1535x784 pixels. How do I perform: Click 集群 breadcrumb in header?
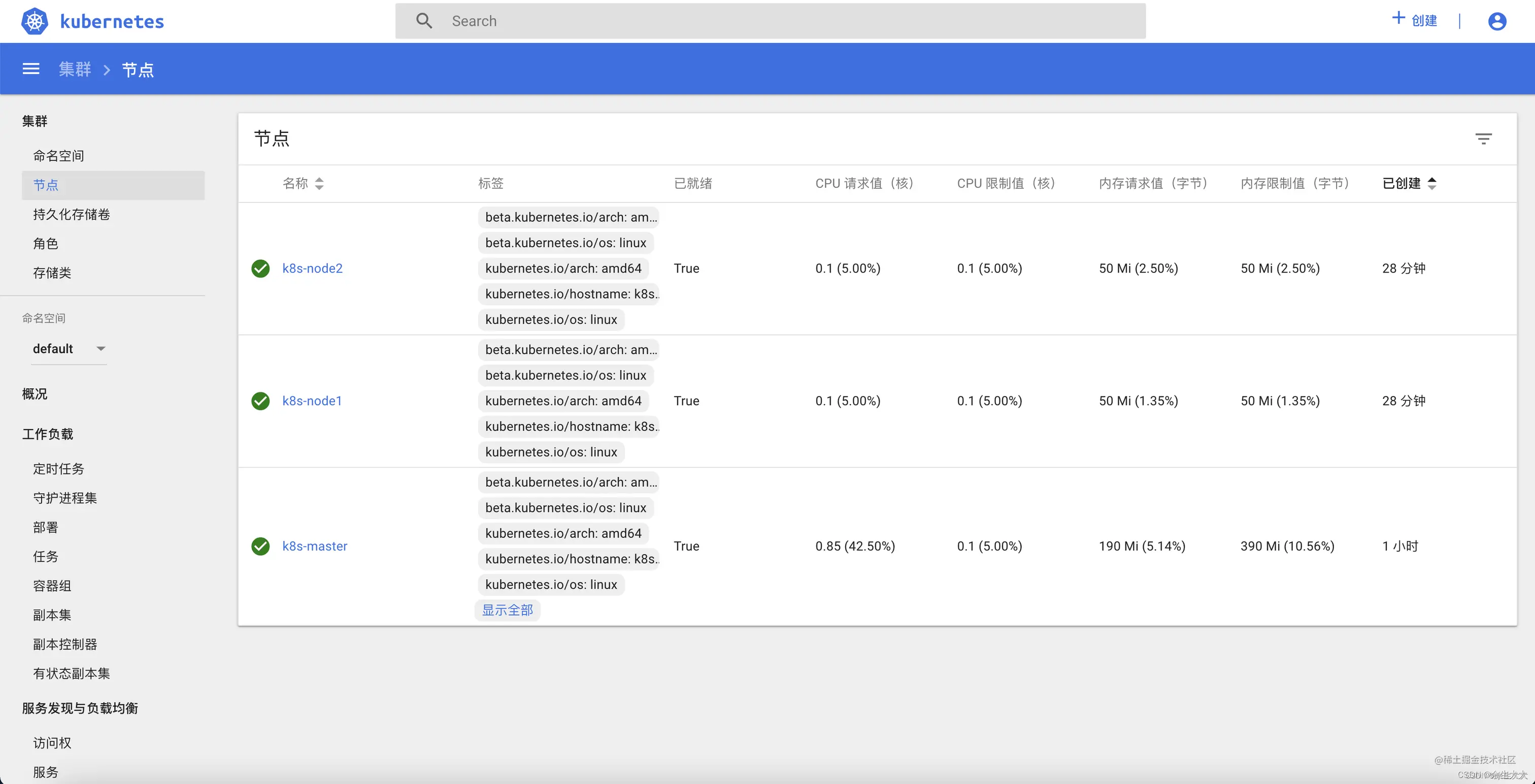(x=75, y=69)
